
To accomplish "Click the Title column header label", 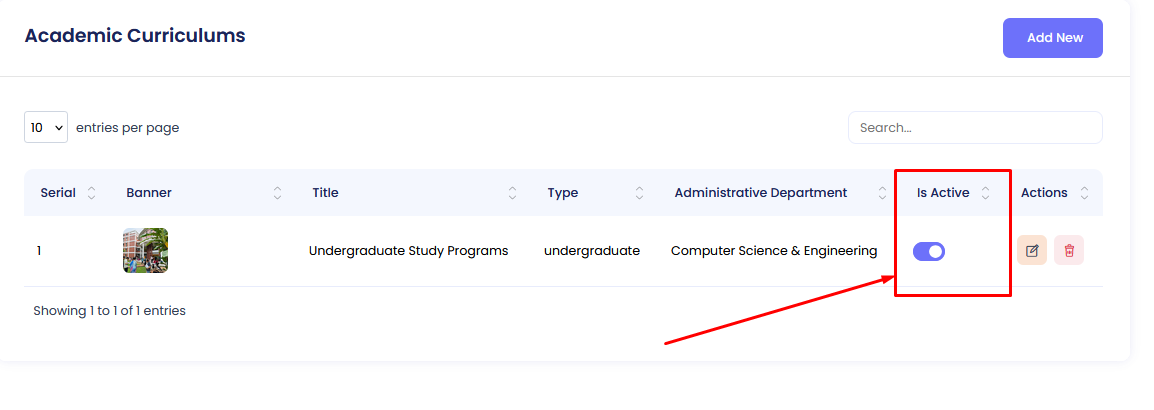I will pyautogui.click(x=326, y=193).
